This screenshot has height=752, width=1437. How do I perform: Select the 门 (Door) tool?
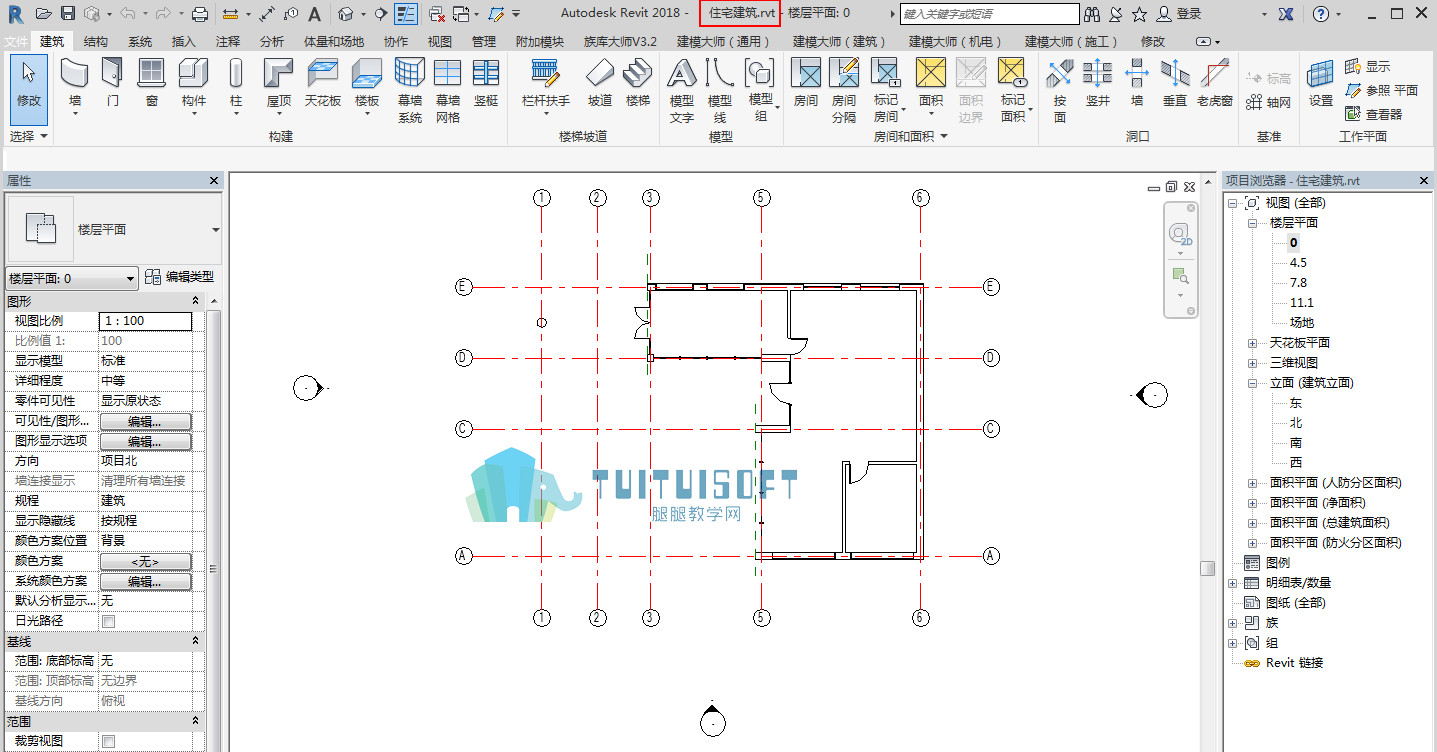(113, 82)
